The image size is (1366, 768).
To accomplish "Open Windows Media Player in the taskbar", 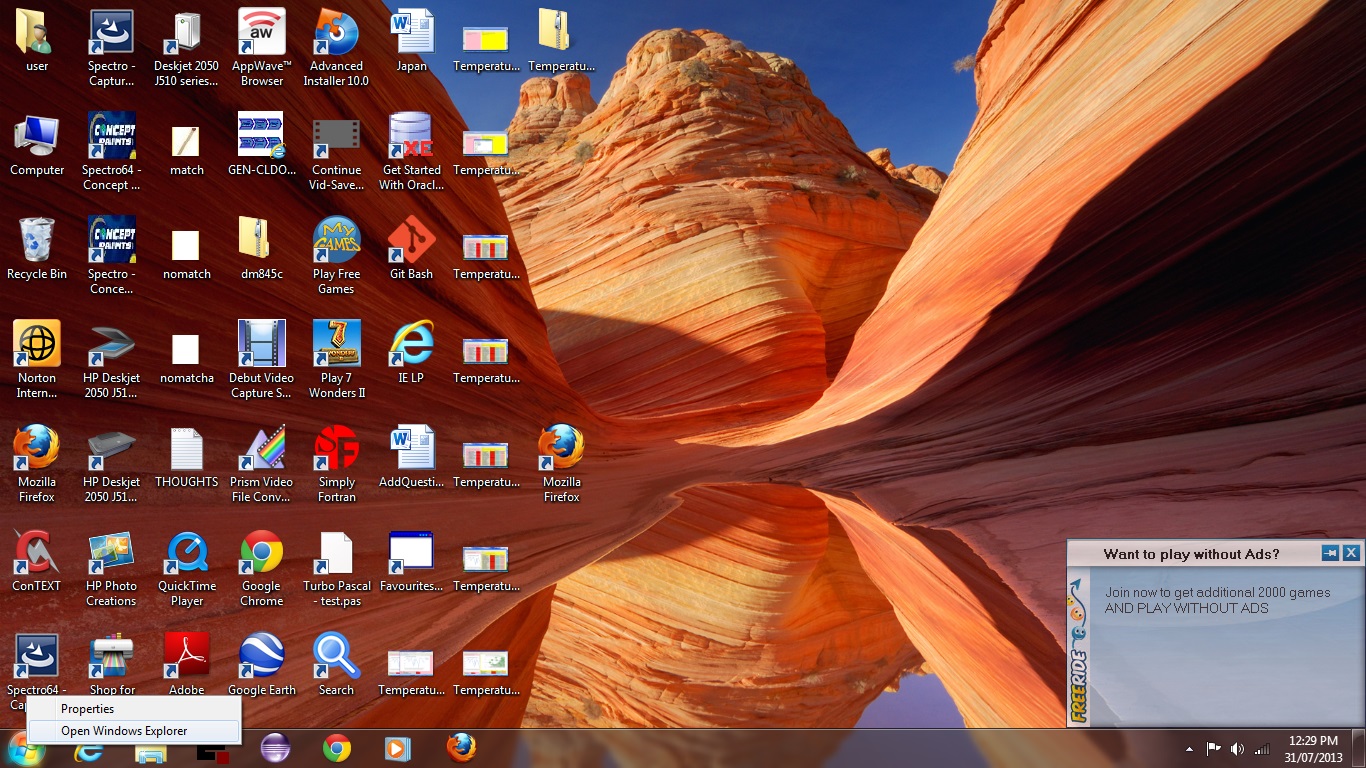I will (397, 748).
